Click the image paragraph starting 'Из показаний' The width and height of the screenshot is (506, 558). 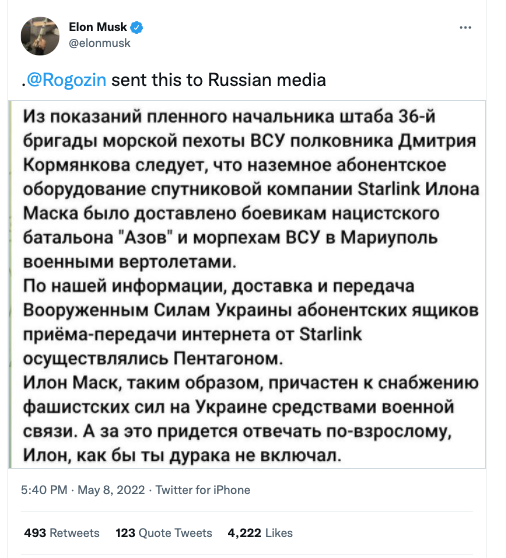click(x=251, y=189)
